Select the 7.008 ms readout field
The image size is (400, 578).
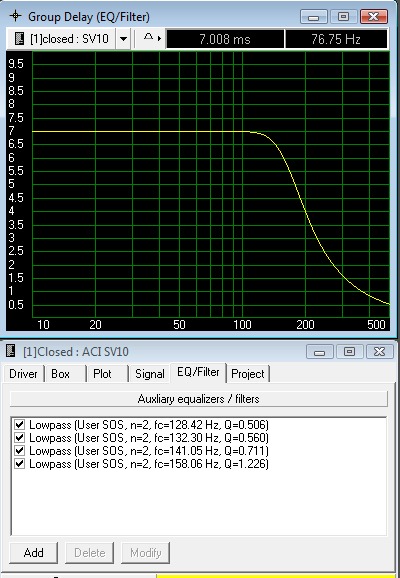coord(225,39)
